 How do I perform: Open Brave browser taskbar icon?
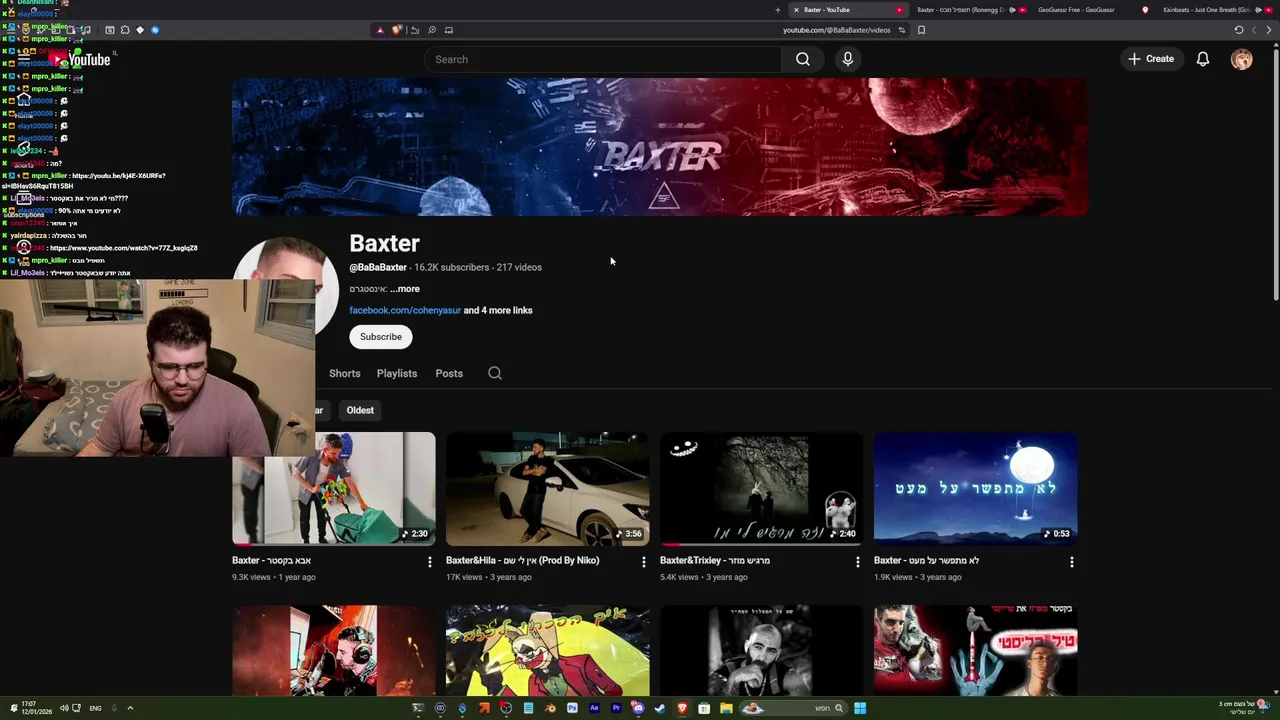(682, 708)
